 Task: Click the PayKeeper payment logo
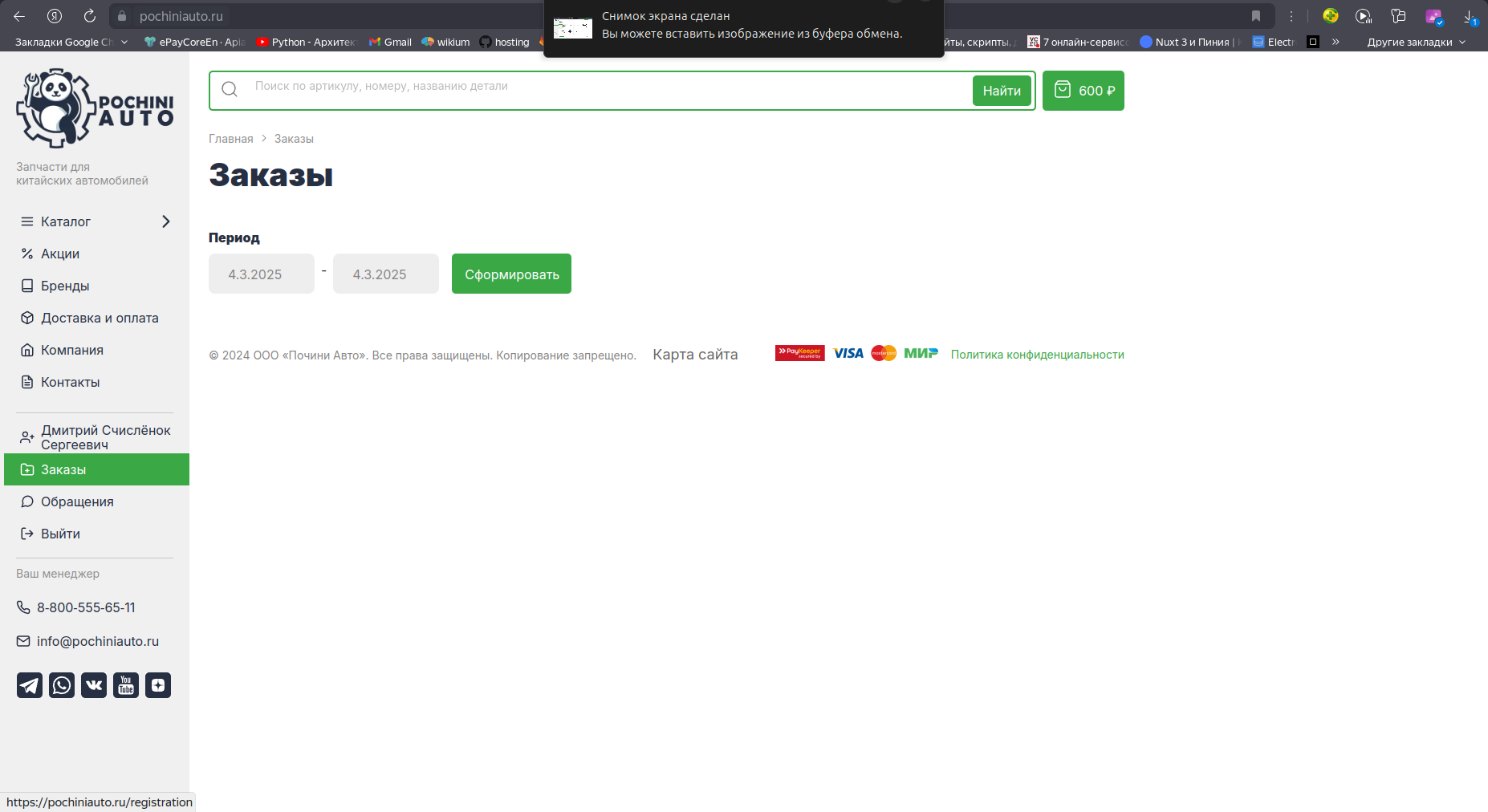pos(799,353)
